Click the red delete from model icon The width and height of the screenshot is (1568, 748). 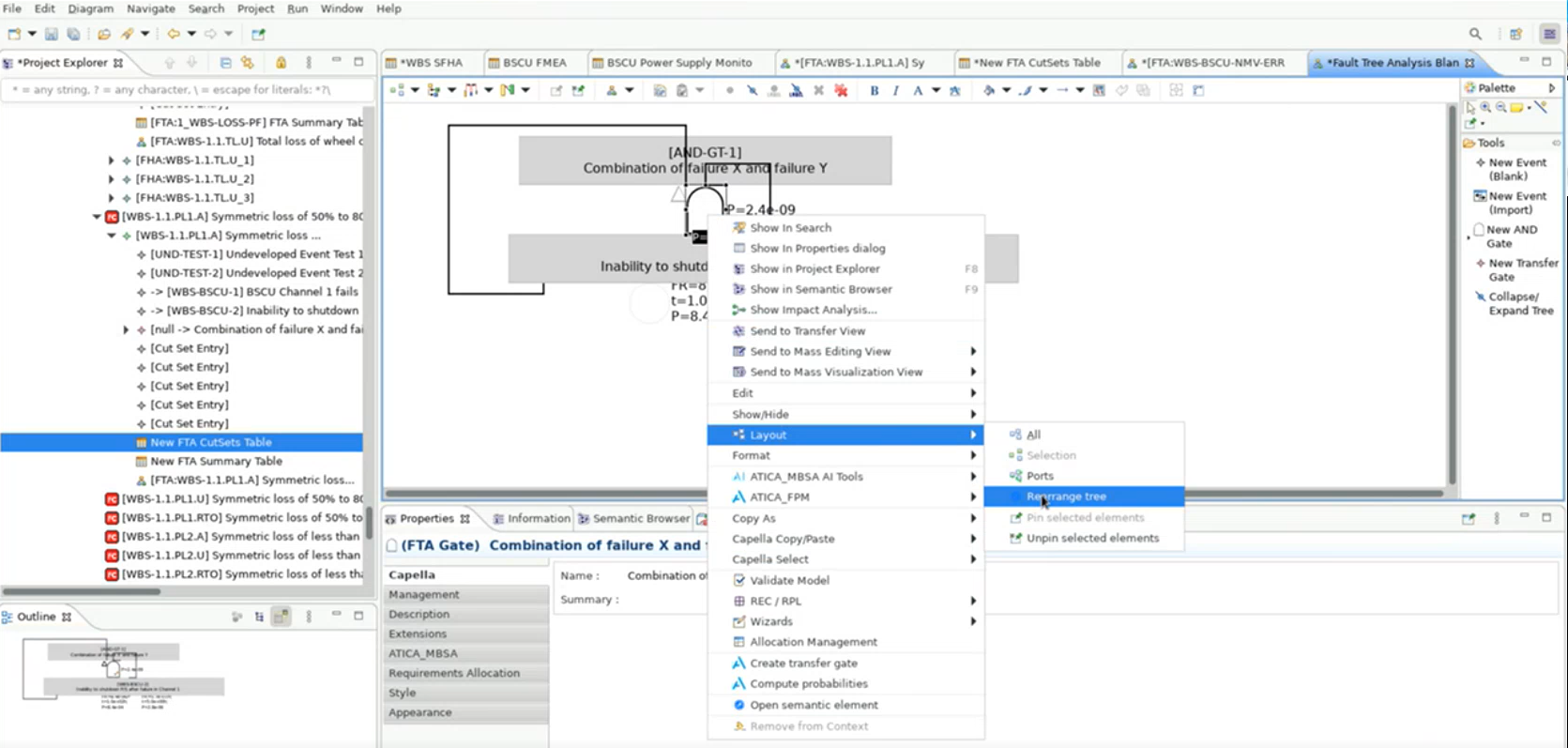(841, 91)
